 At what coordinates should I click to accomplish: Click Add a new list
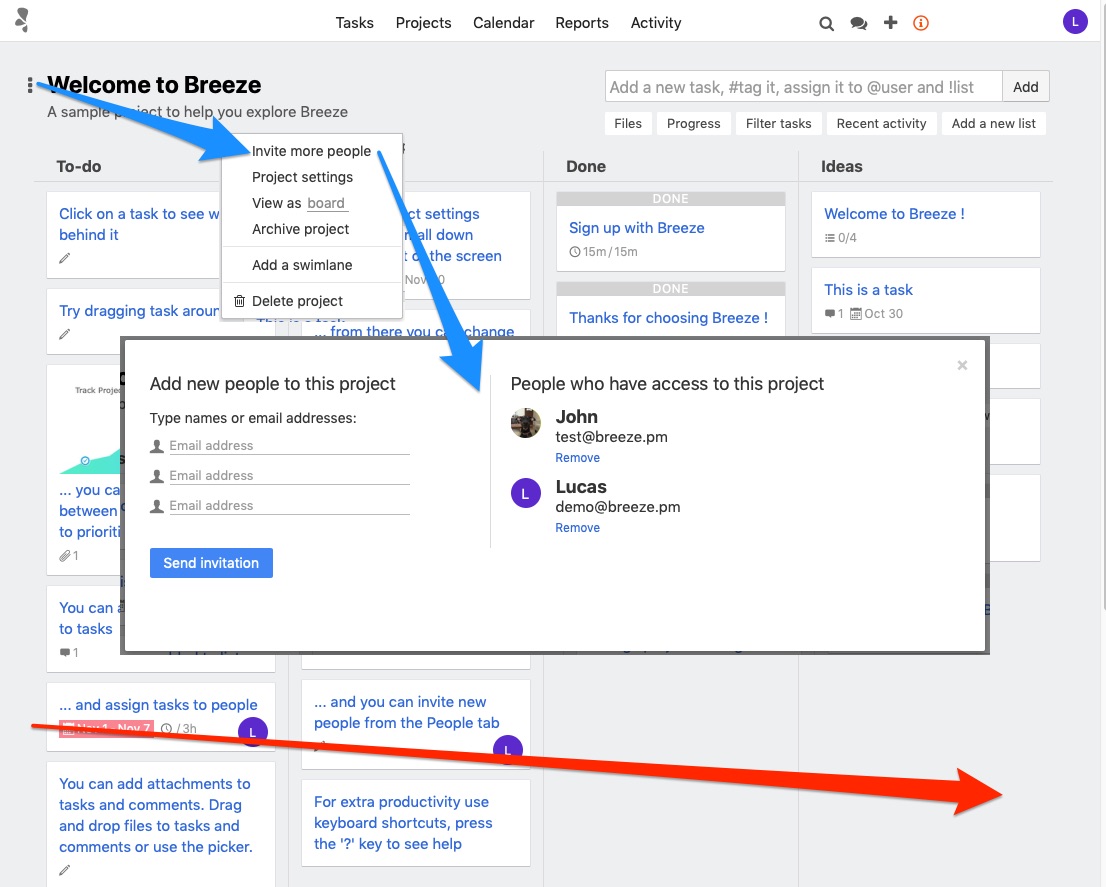point(994,123)
